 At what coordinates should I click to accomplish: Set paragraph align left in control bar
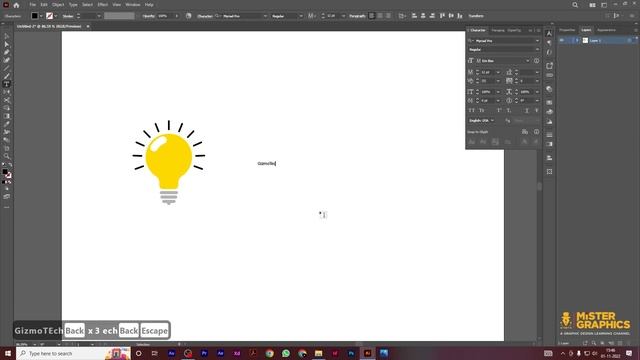tap(372, 16)
